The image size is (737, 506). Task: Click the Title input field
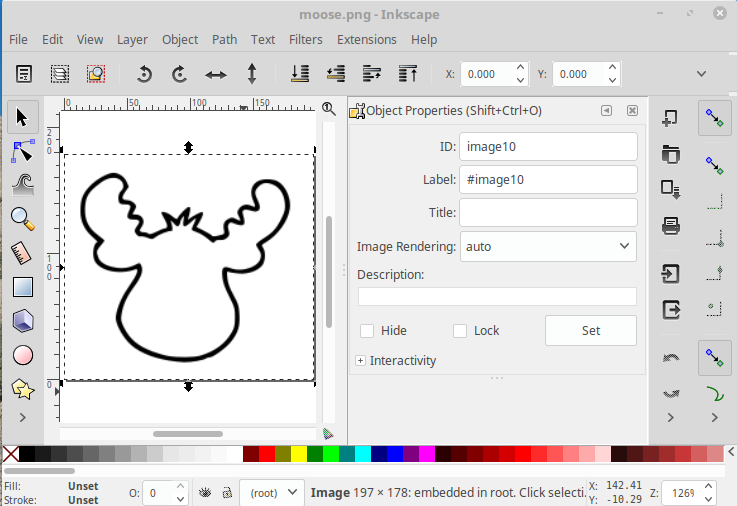coord(548,212)
